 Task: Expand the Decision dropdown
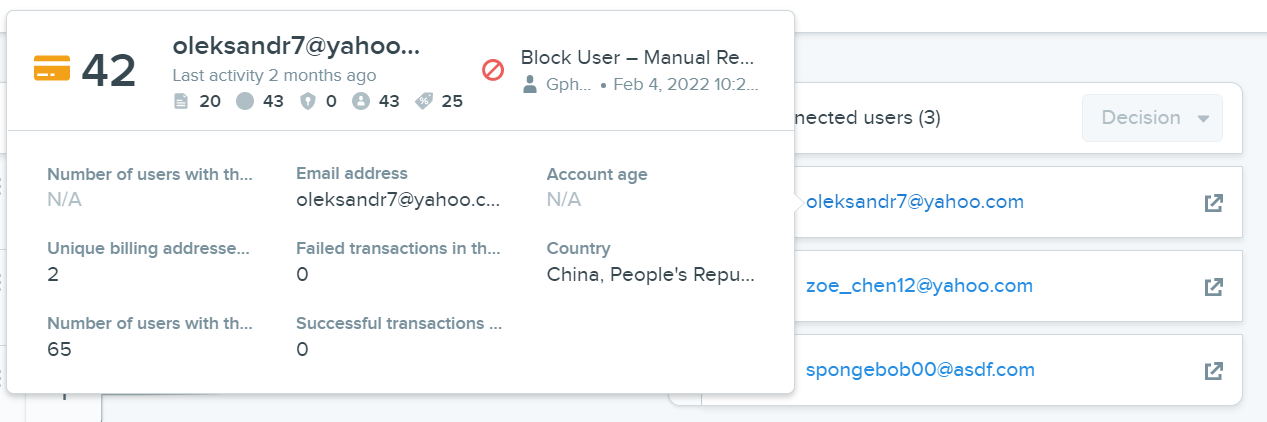tap(1152, 118)
